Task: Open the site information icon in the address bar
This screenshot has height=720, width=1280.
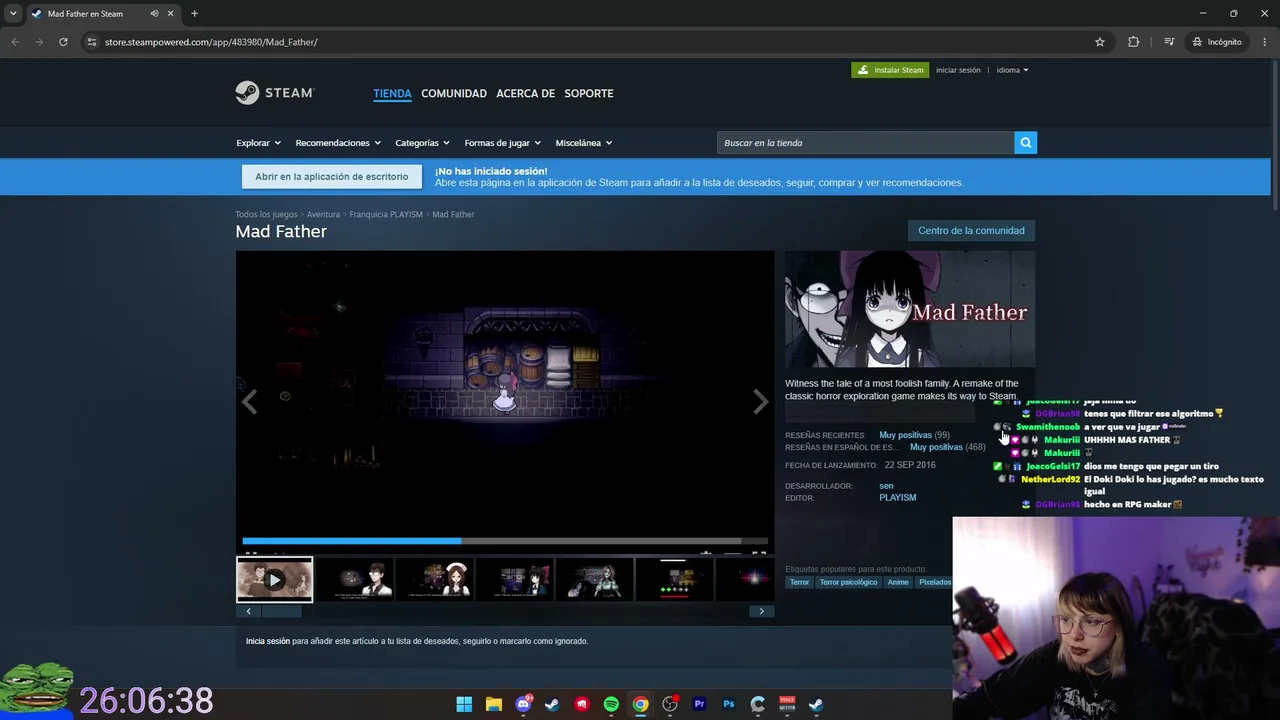Action: click(91, 42)
